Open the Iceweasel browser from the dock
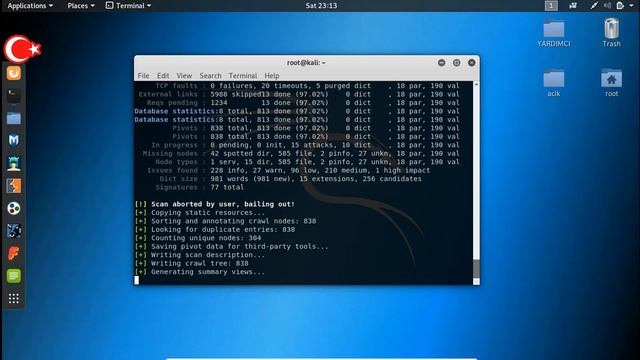Viewport: 640px width, 360px height. coord(13,73)
